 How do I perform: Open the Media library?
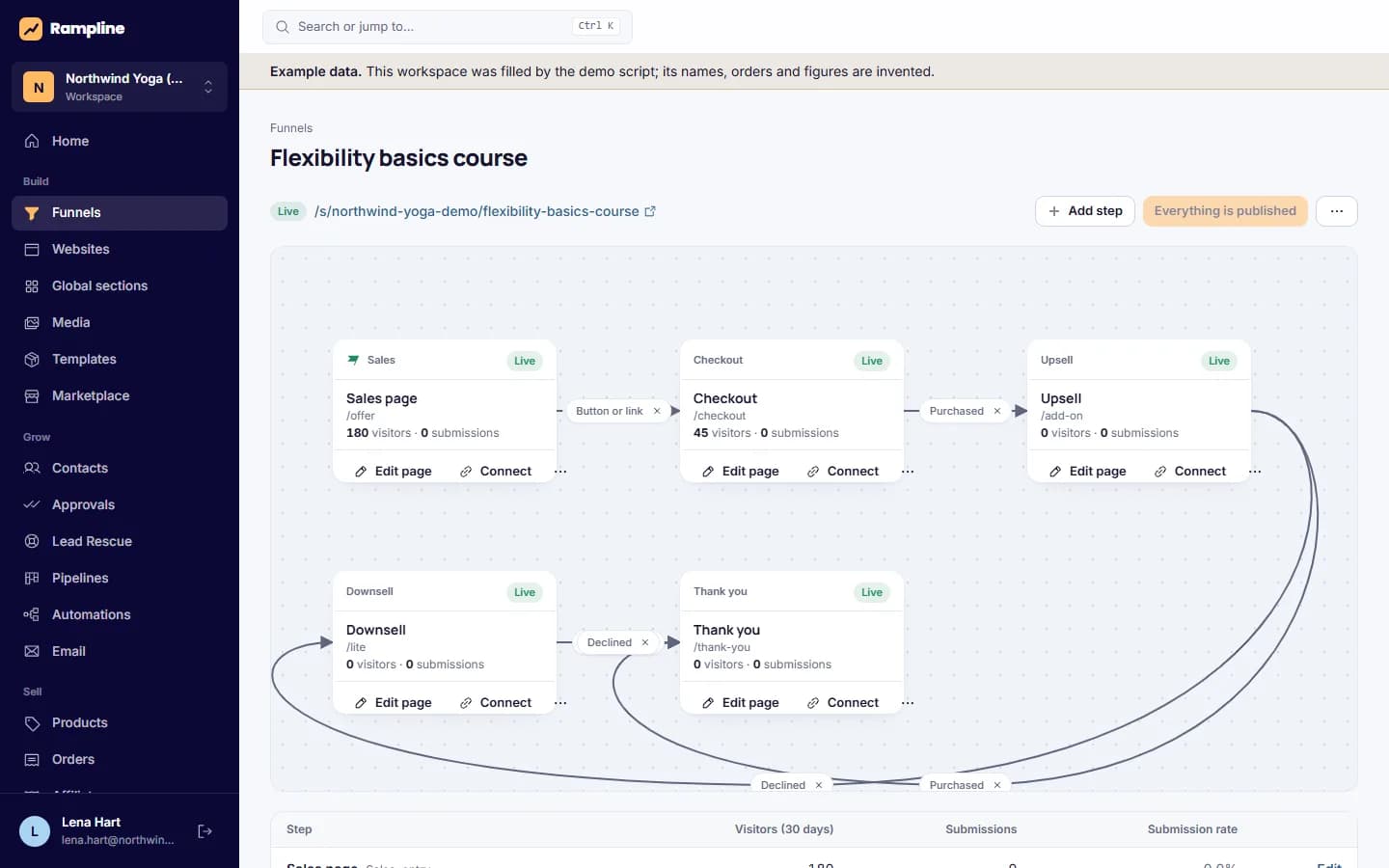120,322
